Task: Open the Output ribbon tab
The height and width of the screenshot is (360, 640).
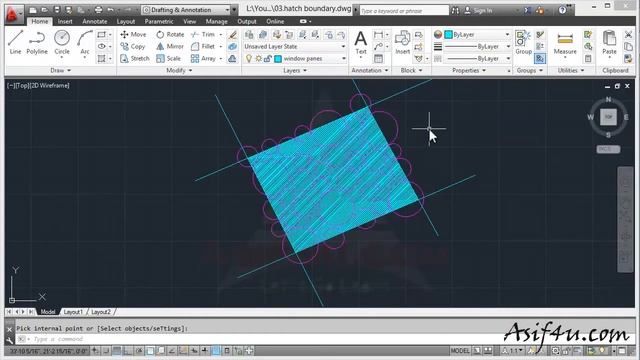Action: [x=247, y=21]
